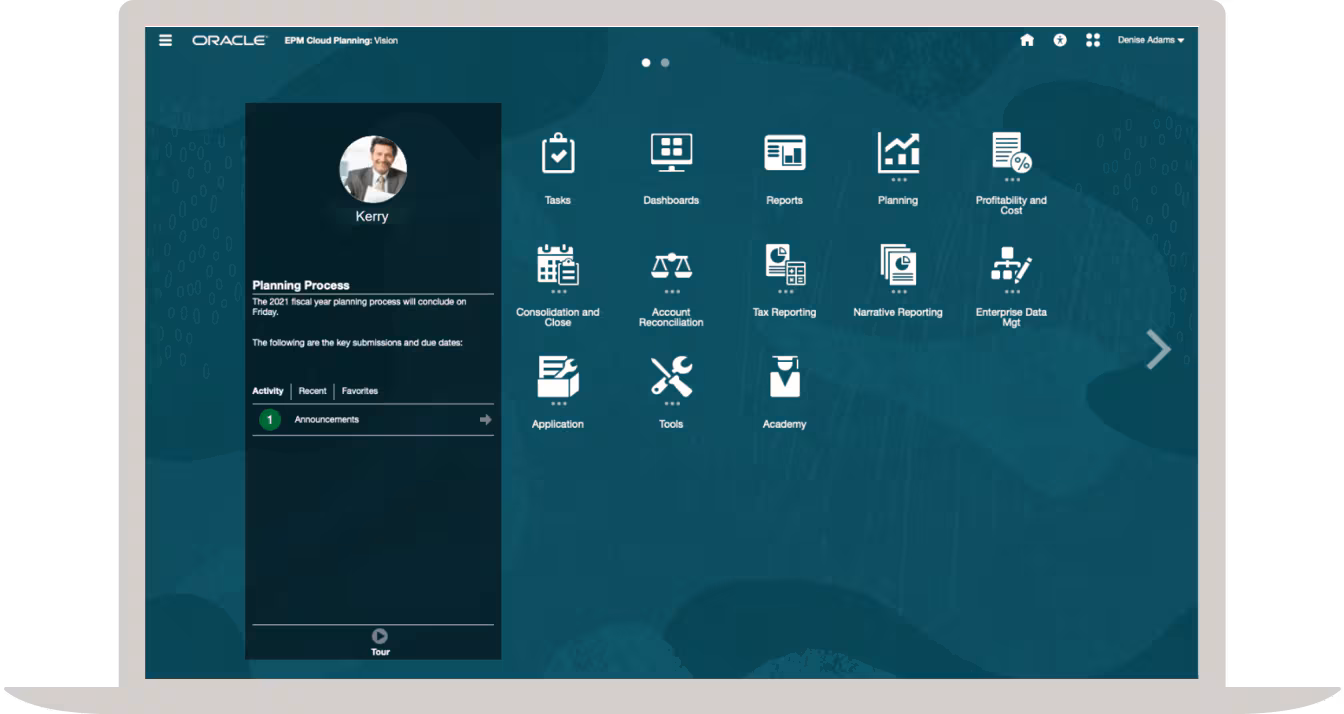
Task: Open Profitability and Cost
Action: (1010, 151)
